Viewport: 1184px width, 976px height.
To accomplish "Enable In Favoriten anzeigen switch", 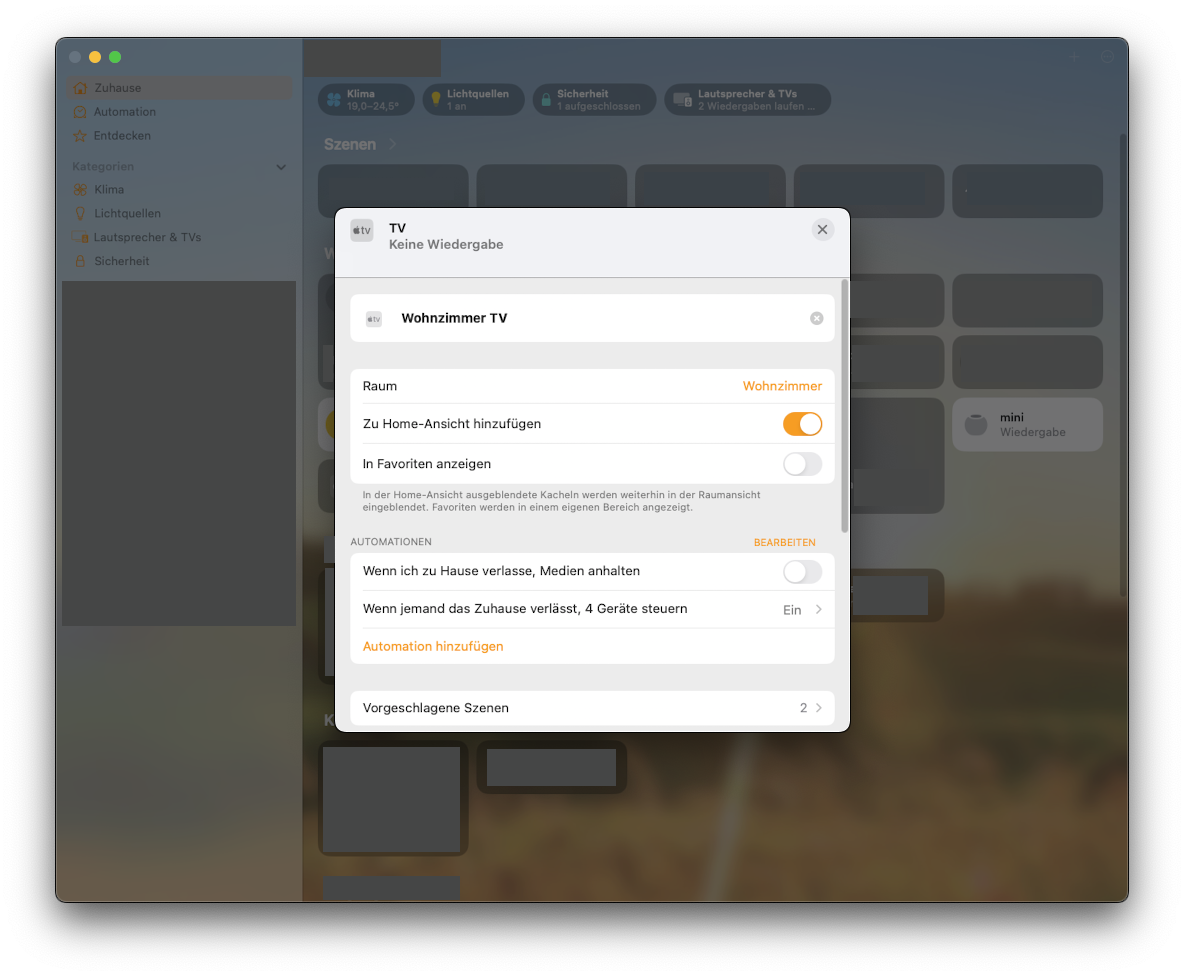I will tap(802, 464).
